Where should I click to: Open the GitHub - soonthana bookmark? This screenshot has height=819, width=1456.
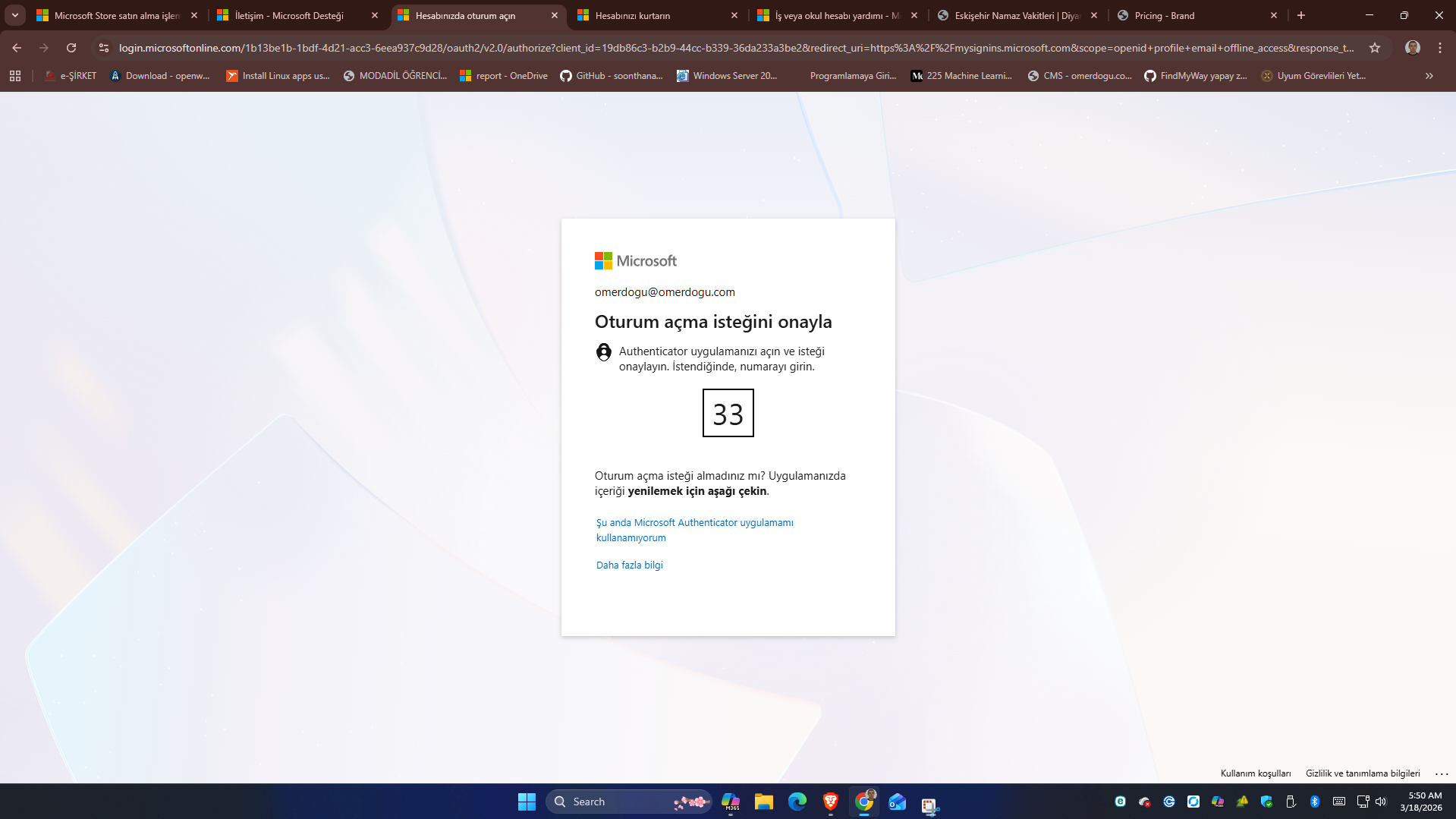pos(612,76)
